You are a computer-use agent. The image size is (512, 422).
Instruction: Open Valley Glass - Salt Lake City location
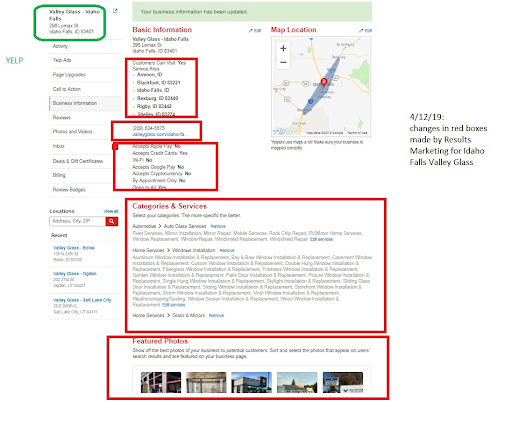[x=82, y=300]
